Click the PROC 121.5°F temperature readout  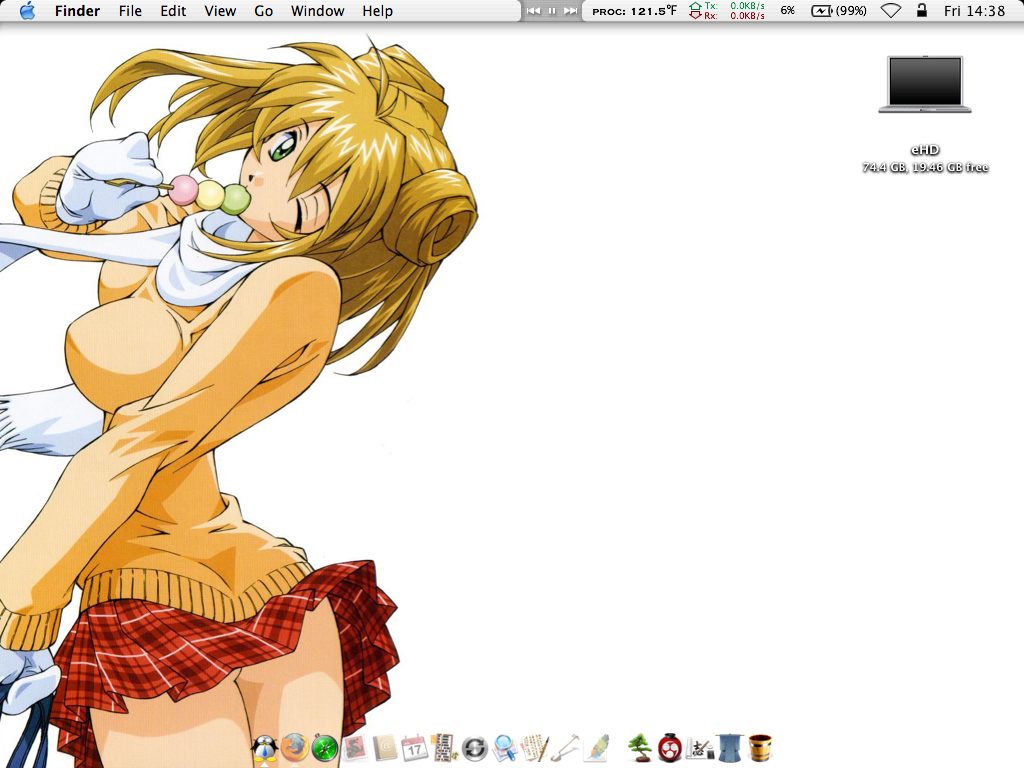(x=634, y=11)
